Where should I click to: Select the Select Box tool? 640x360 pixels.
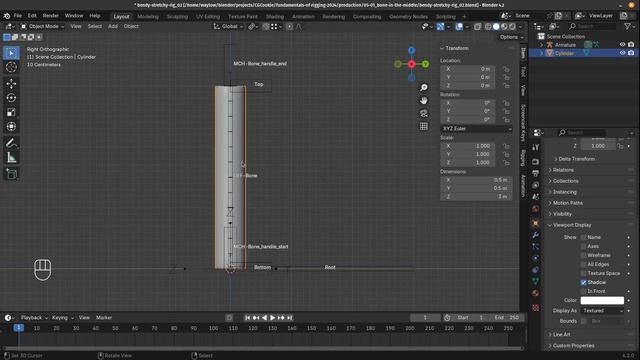(11, 53)
